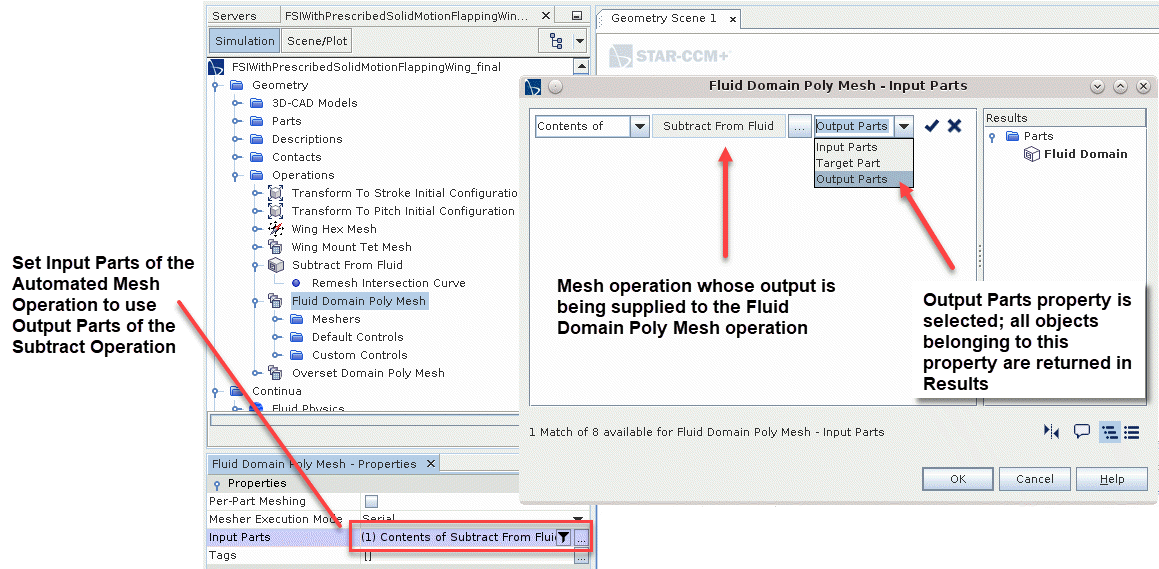Image resolution: width=1159 pixels, height=569 pixels.
Task: Click the Fluid Domain Poly Mesh icon
Action: (x=276, y=301)
